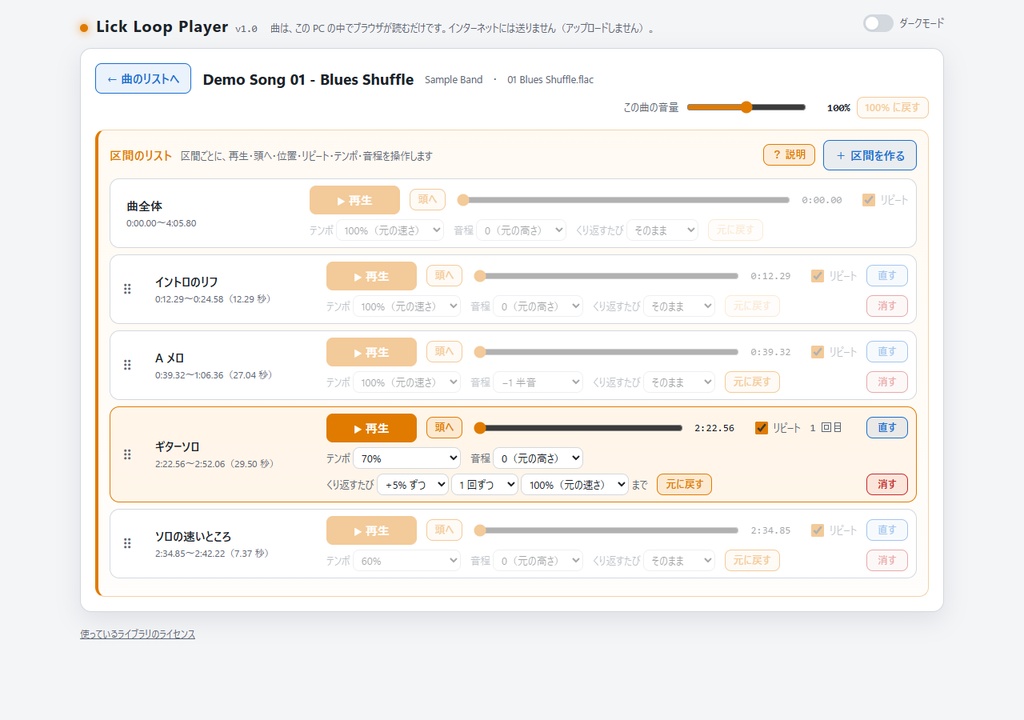The width and height of the screenshot is (1024, 720).
Task: Click the orange dot logo beside Lick Loop Player
Action: click(84, 28)
